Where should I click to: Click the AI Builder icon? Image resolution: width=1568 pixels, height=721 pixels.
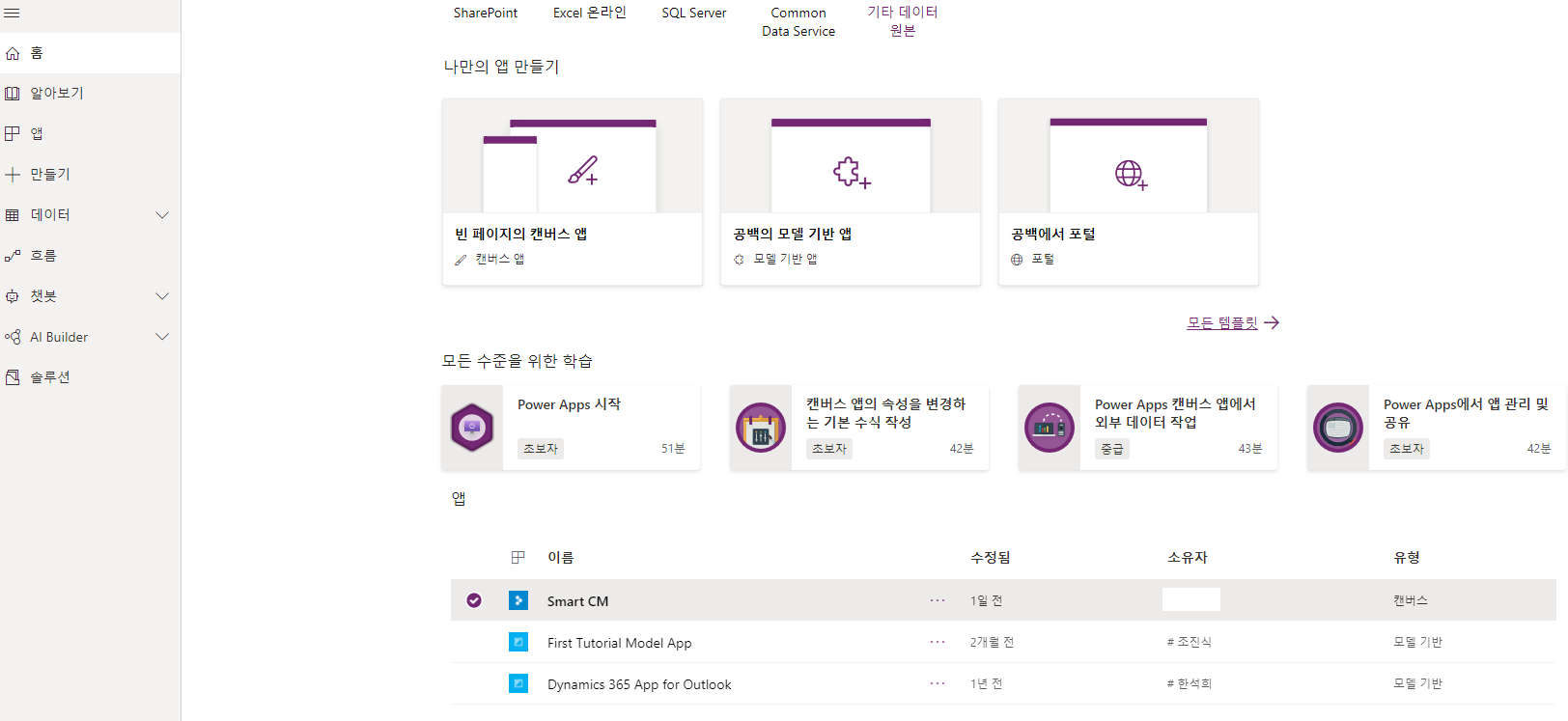[x=13, y=337]
